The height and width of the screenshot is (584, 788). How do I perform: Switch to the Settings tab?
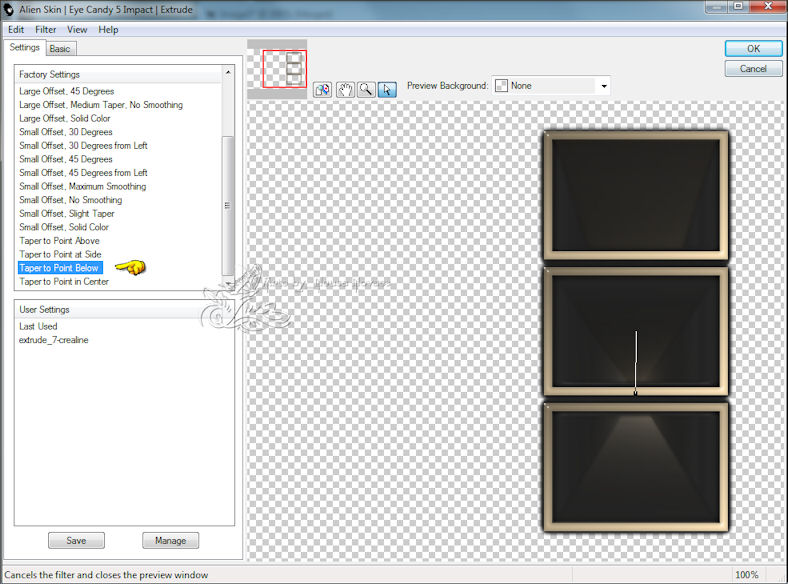click(24, 48)
